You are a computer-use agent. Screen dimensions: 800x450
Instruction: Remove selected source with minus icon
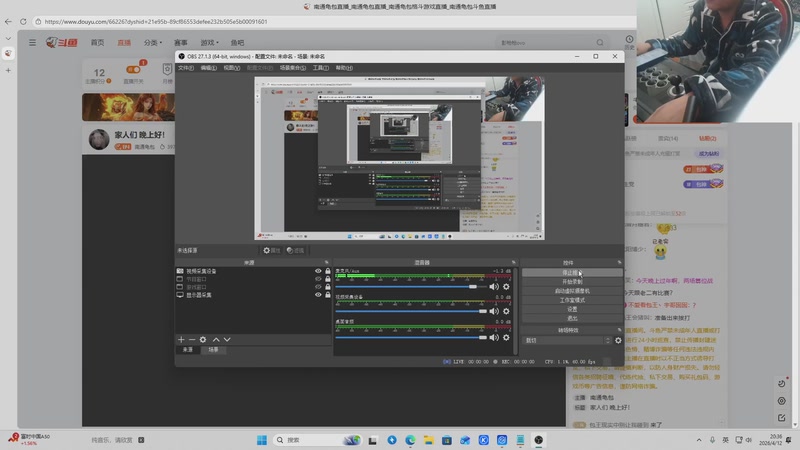pos(192,339)
